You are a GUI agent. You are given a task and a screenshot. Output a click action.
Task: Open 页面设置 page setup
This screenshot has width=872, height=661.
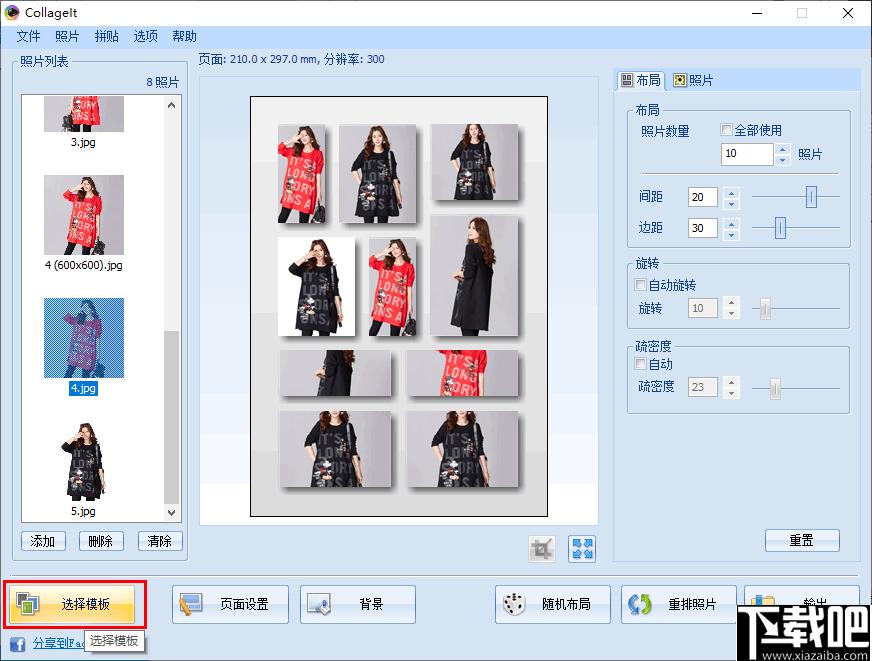(230, 604)
